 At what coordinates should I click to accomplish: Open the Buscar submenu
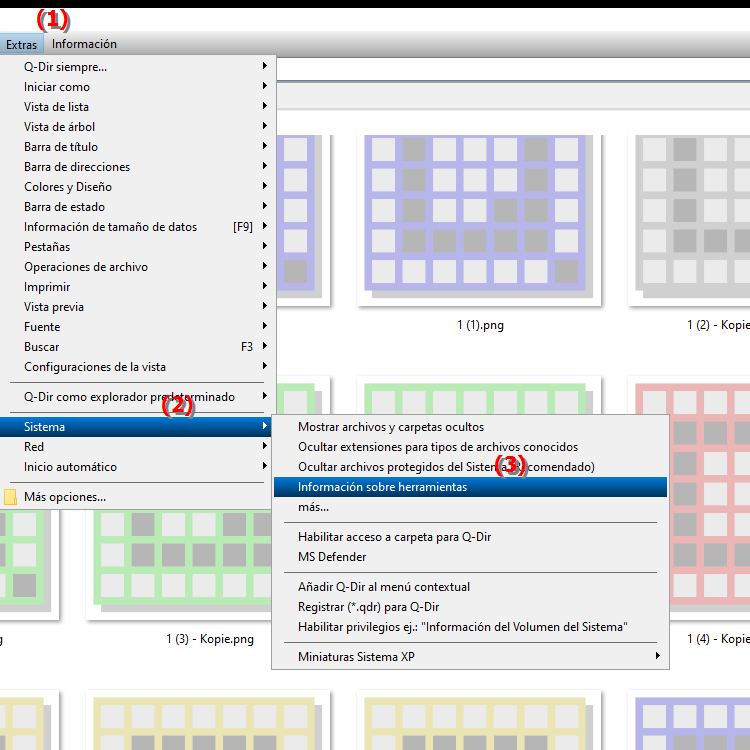tap(138, 347)
